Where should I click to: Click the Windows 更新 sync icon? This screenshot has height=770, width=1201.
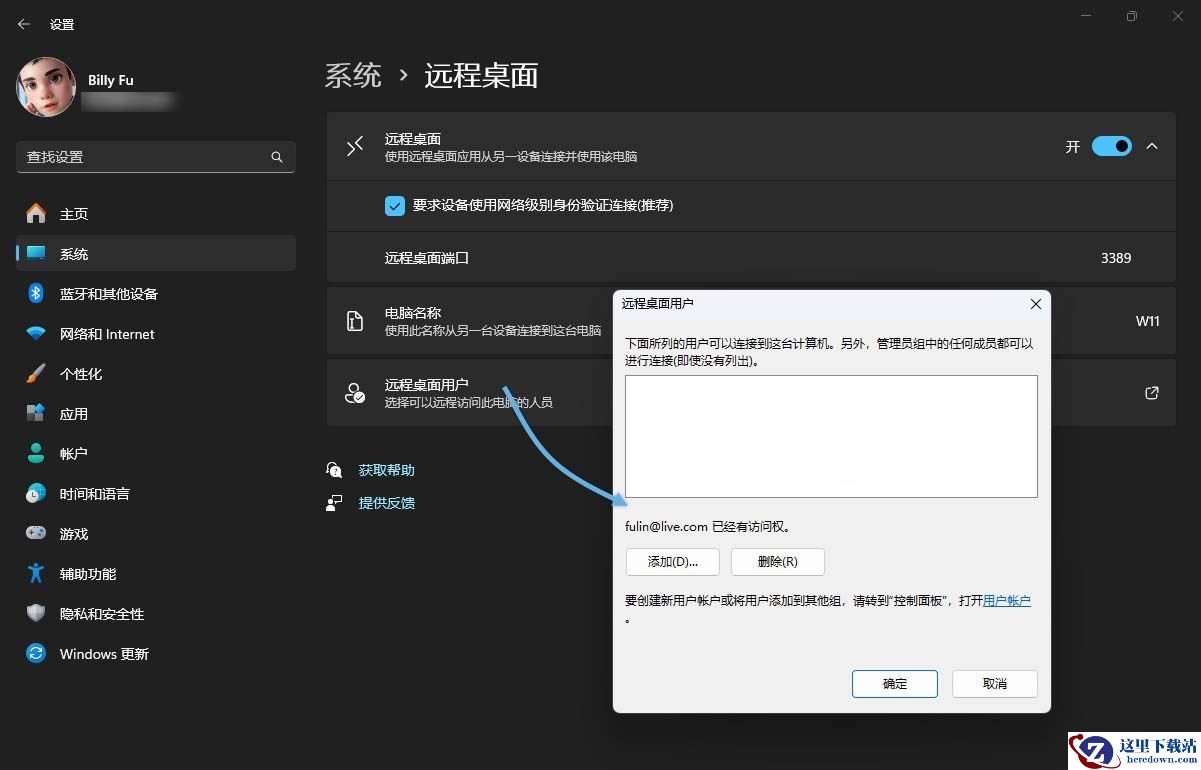[x=36, y=653]
